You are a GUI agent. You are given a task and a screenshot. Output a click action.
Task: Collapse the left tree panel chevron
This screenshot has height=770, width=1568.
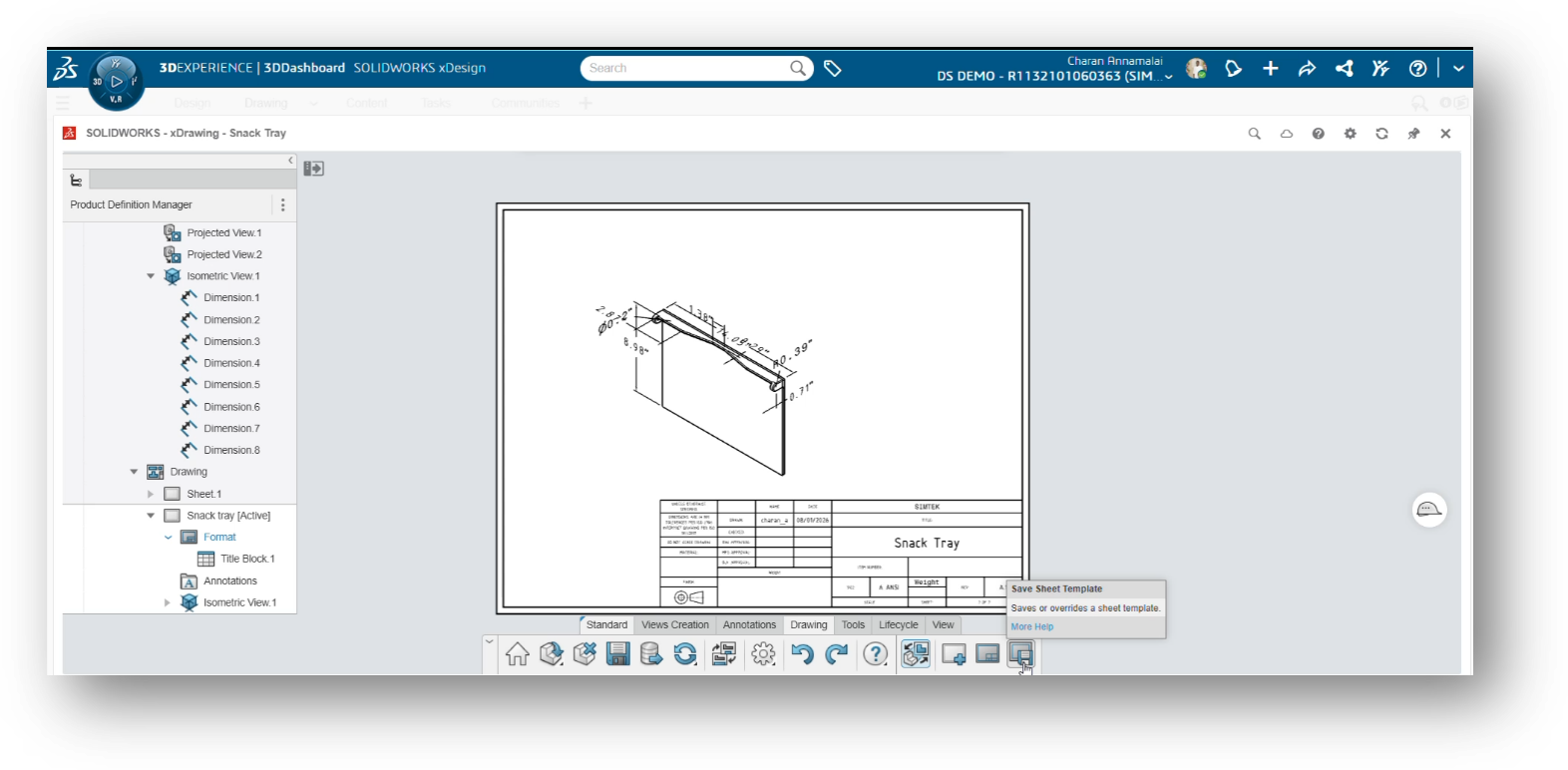point(290,160)
